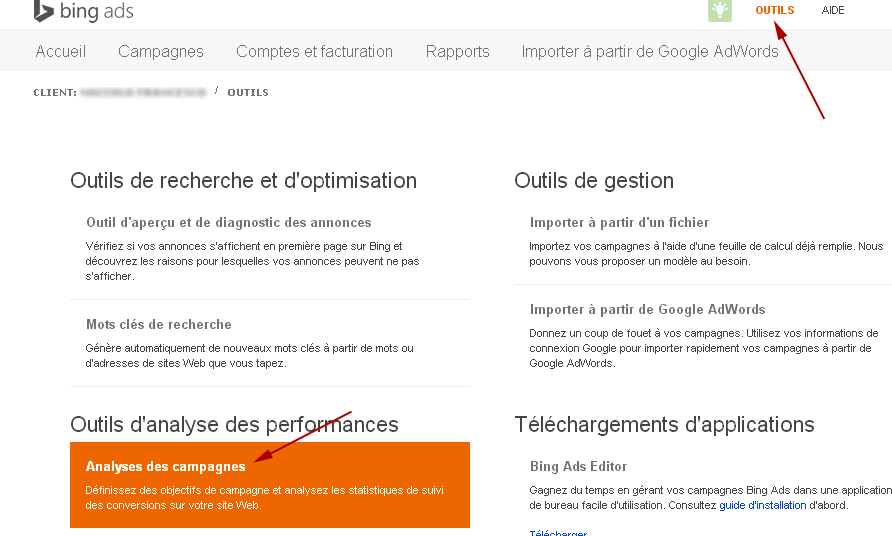Open Importer à partir de Google AdWords tab
The image size is (892, 536).
click(650, 51)
